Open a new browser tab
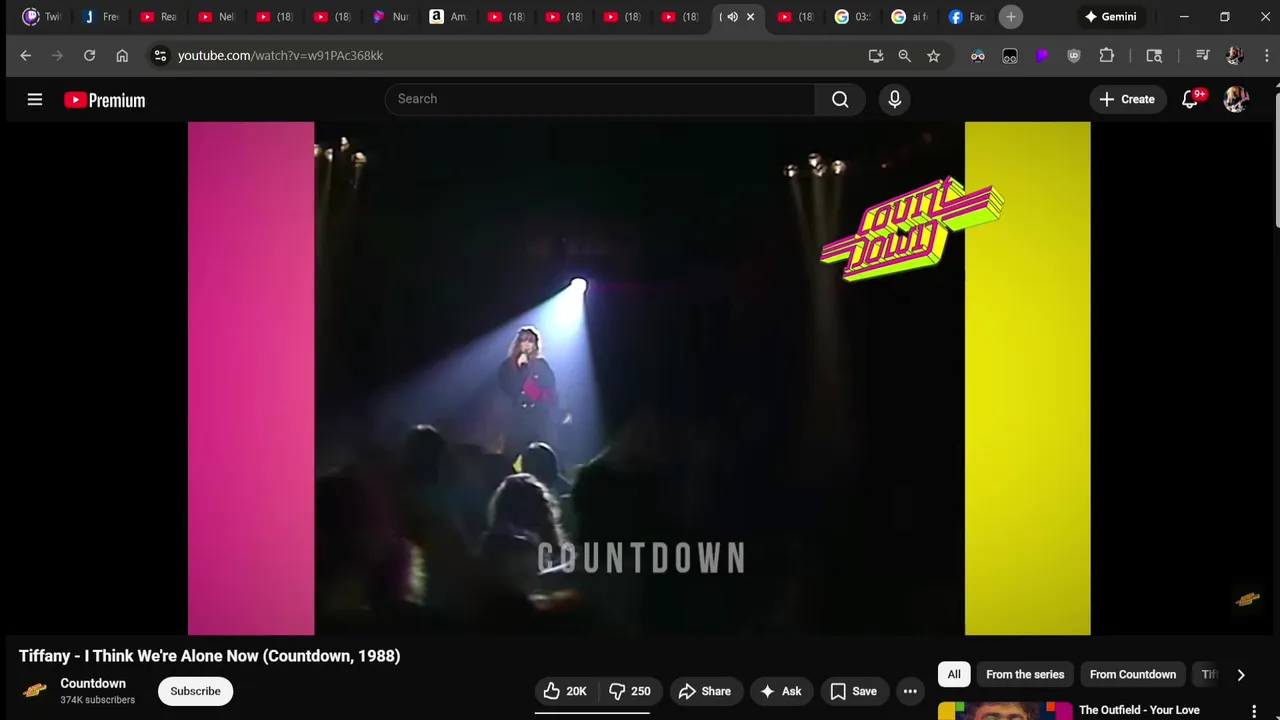 click(x=1011, y=17)
